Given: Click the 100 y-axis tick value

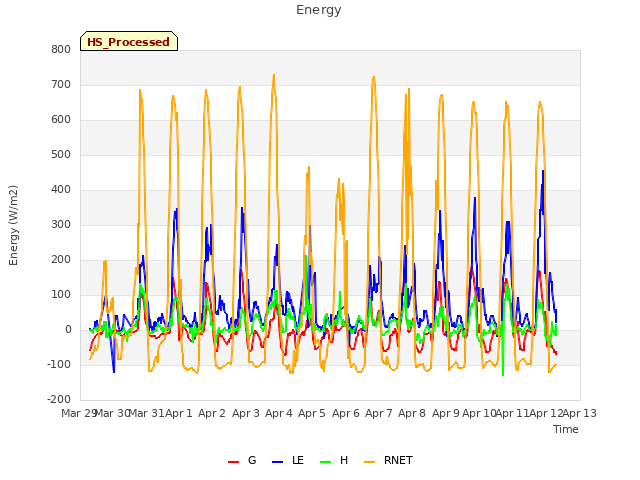Looking at the screenshot, I should coord(61,295).
